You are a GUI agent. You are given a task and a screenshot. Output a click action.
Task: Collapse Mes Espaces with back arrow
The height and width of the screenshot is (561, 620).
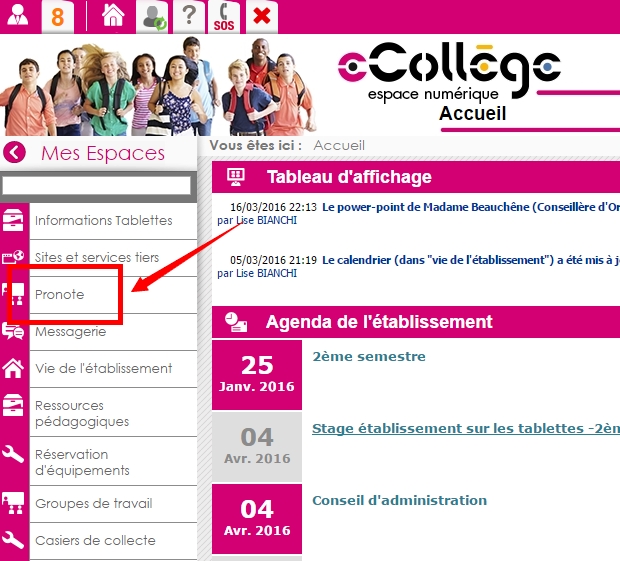coord(15,153)
